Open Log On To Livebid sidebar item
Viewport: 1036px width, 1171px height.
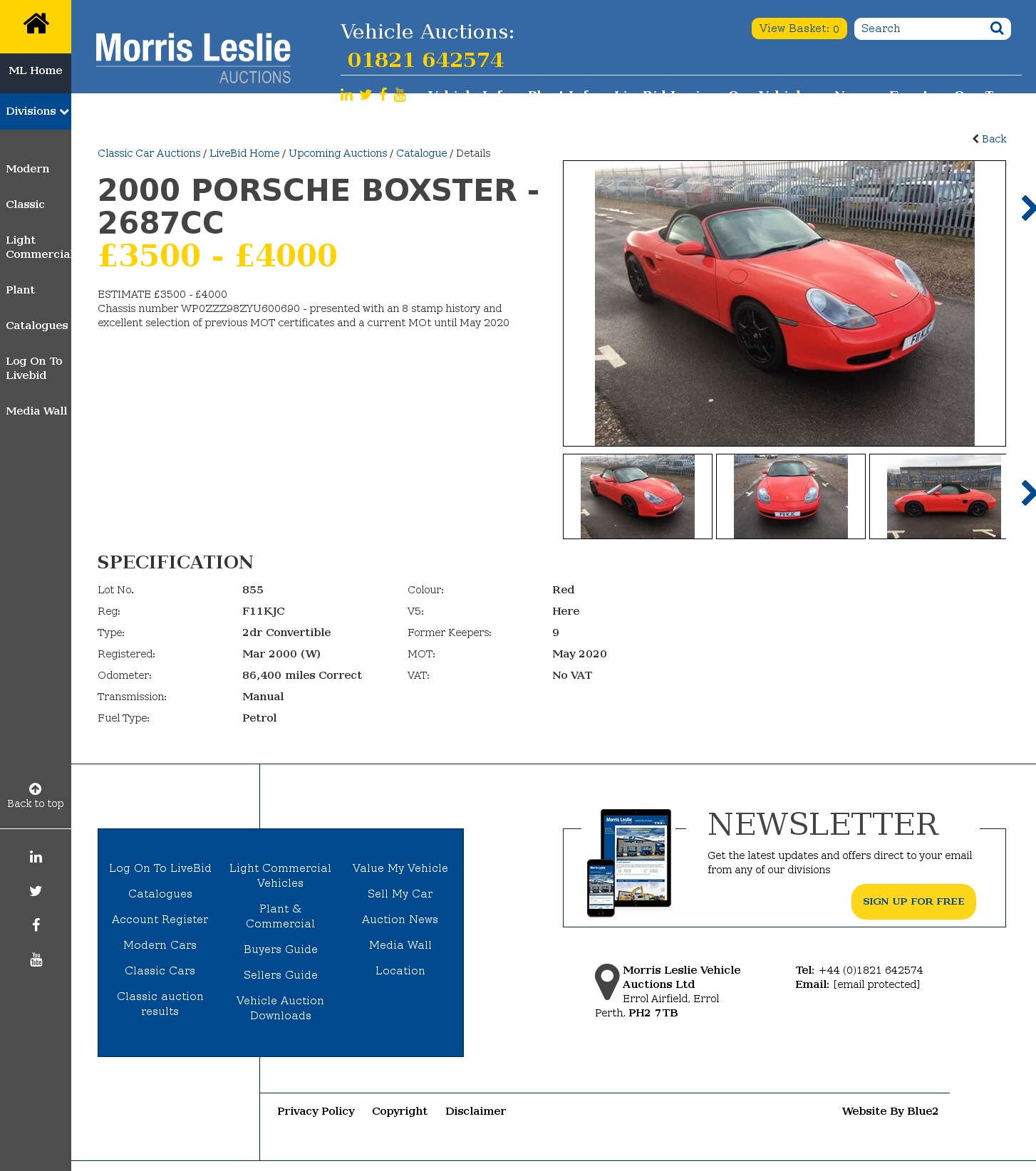34,368
